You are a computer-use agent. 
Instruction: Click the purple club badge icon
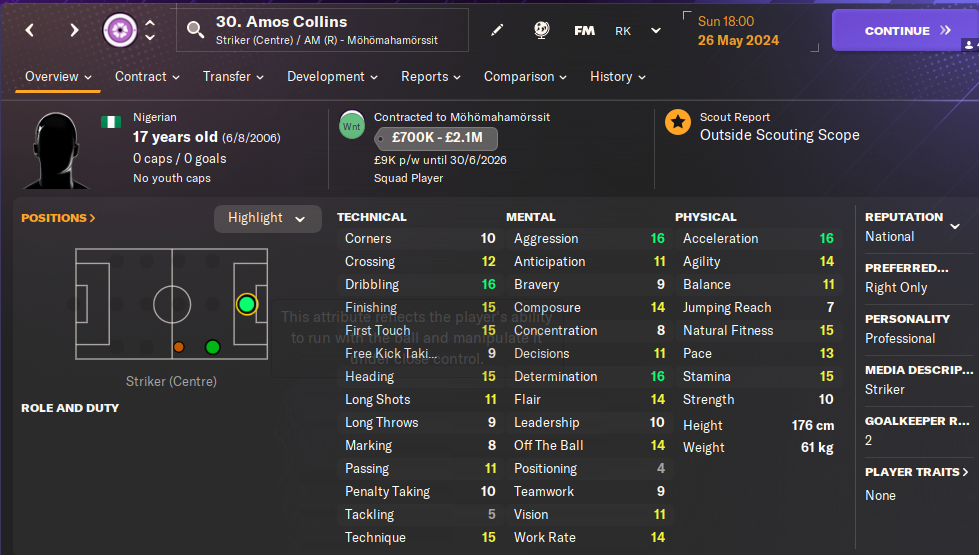point(120,30)
